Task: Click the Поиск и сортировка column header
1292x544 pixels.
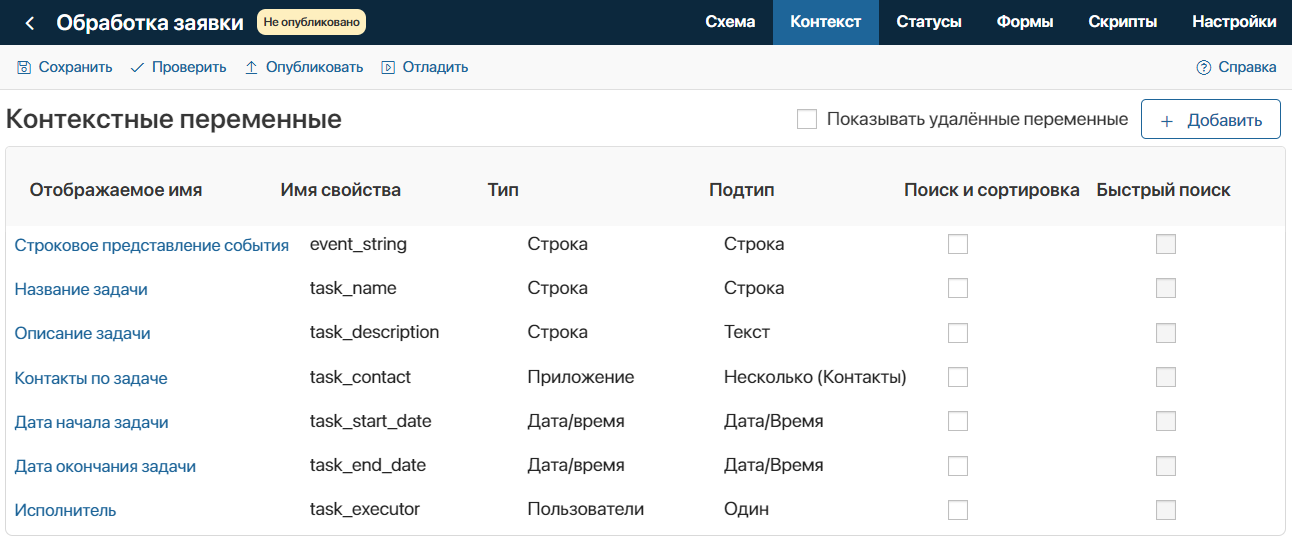Action: click(992, 190)
